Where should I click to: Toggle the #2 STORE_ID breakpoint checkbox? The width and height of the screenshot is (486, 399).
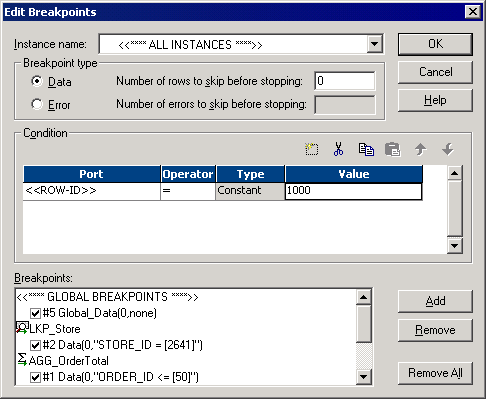coord(35,345)
